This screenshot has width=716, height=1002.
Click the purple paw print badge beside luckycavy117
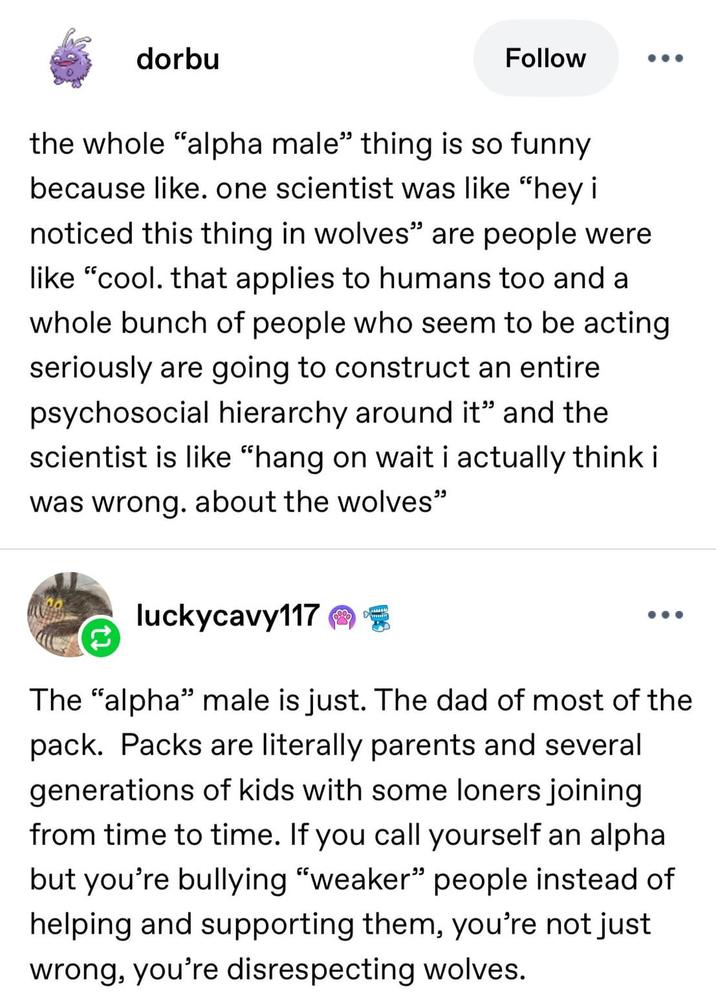coord(344,617)
